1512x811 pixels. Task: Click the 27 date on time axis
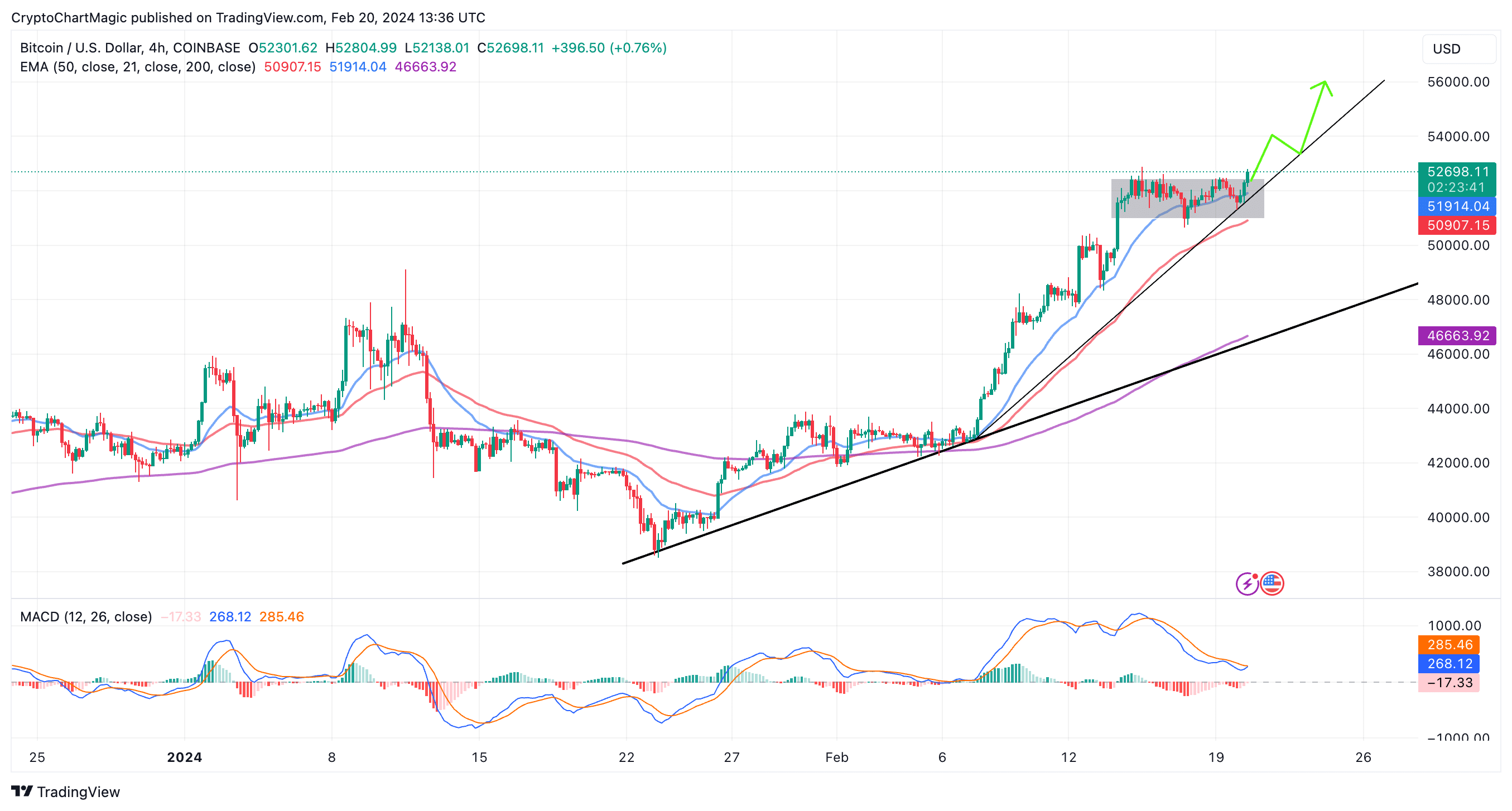point(731,757)
